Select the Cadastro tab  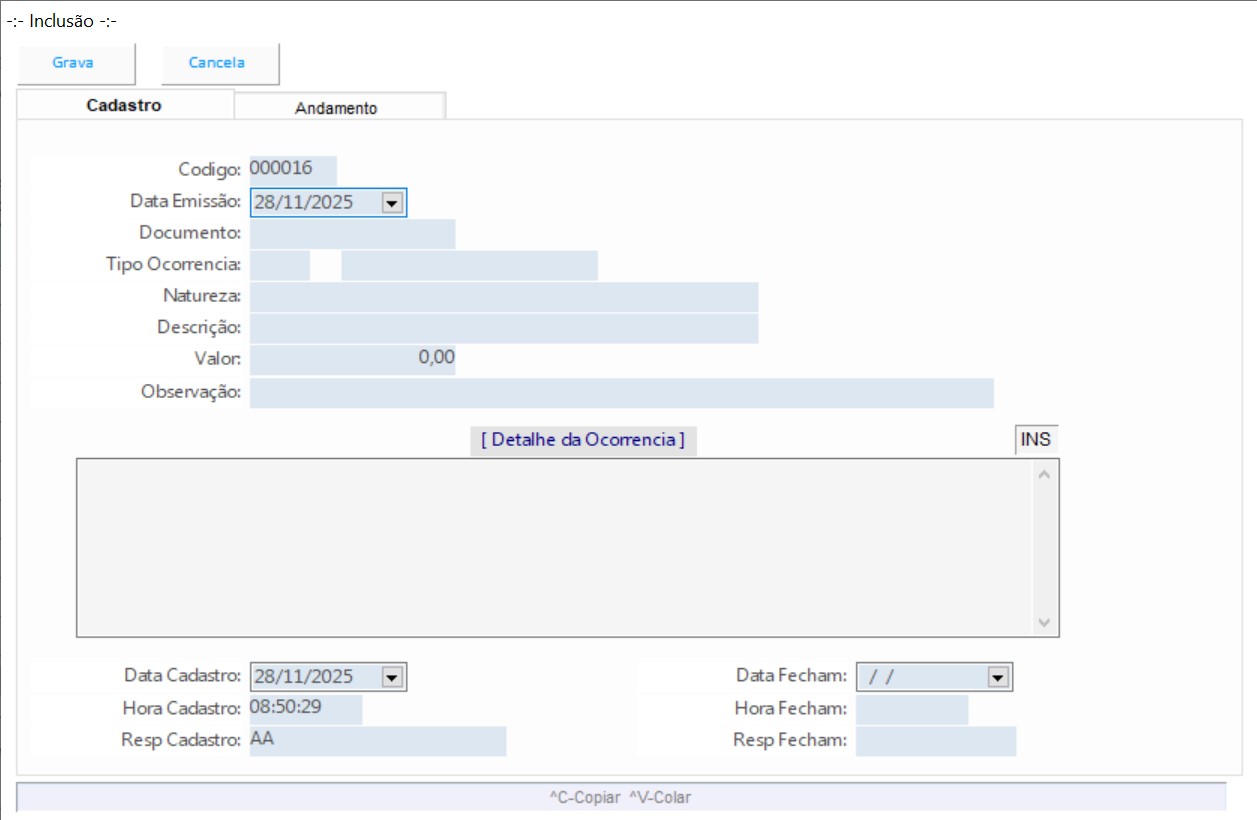click(124, 105)
